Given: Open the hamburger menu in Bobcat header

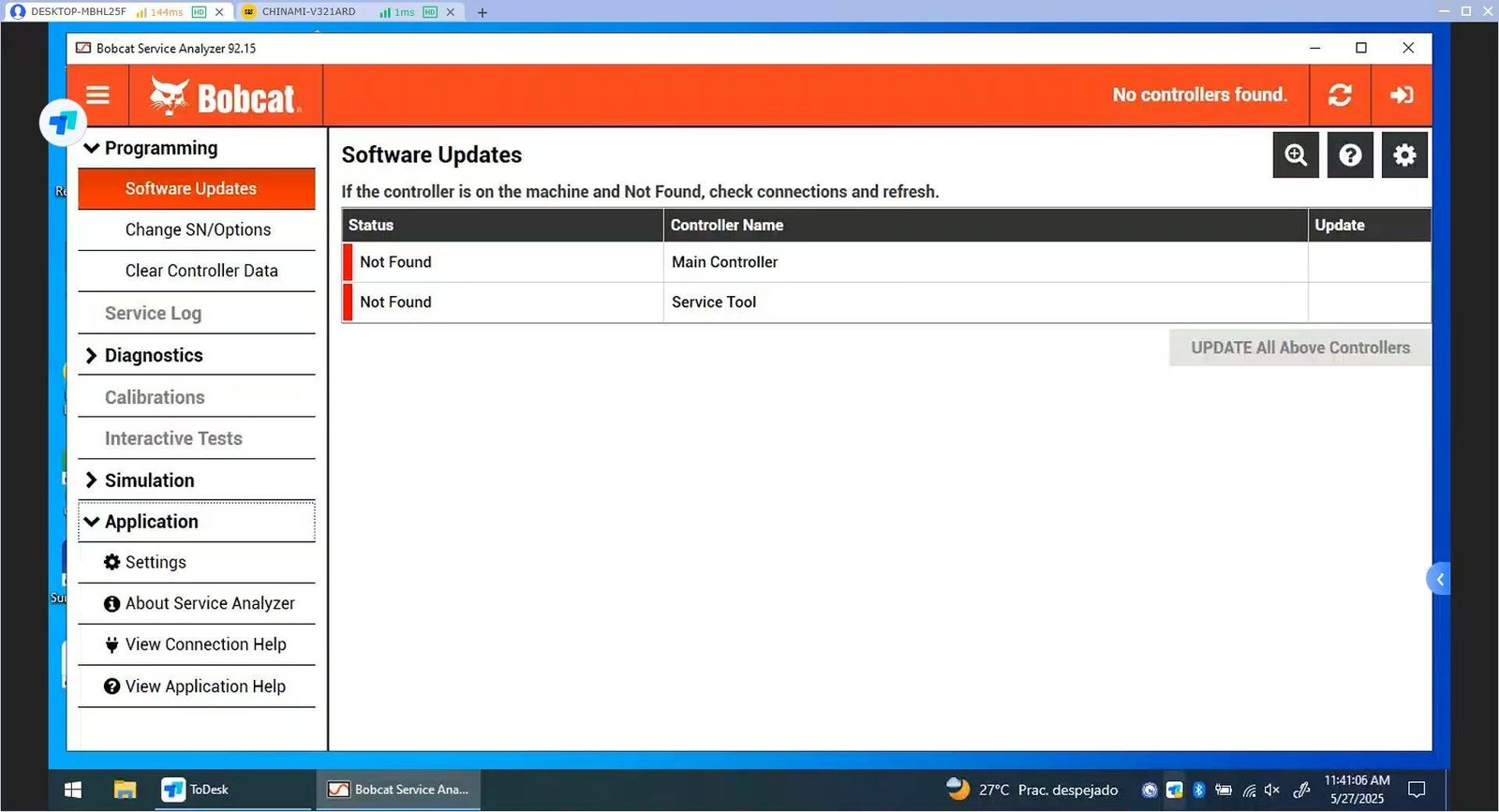Looking at the screenshot, I should point(97,96).
